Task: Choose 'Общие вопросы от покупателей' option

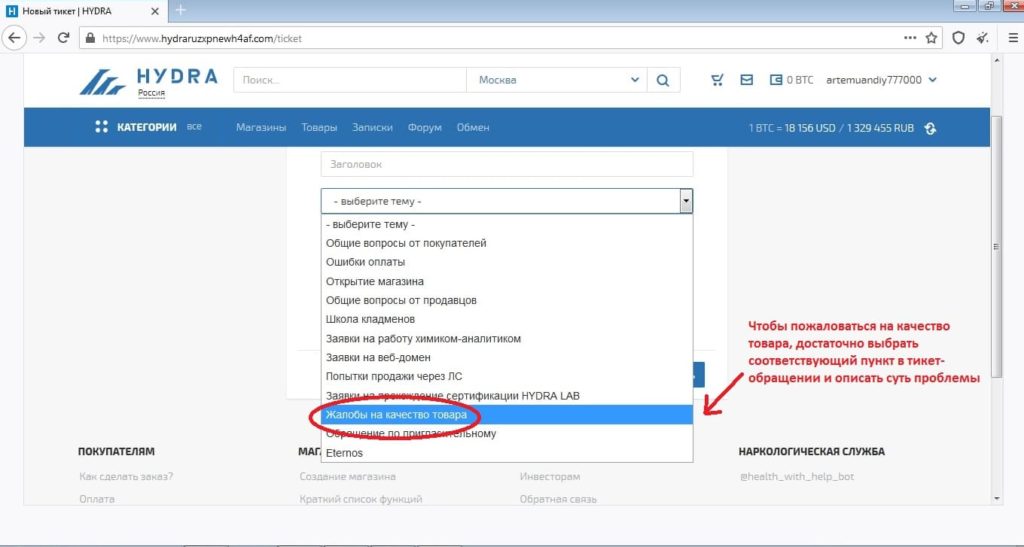Action: click(x=405, y=243)
